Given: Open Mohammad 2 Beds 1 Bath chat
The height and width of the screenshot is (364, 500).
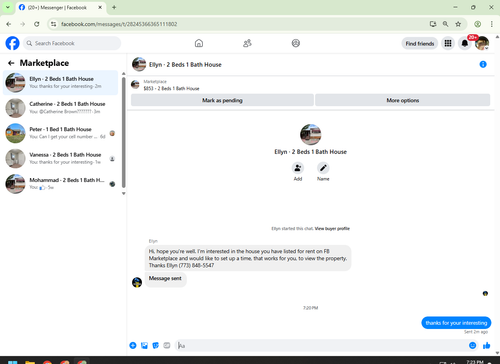Looking at the screenshot, I should pyautogui.click(x=60, y=184).
